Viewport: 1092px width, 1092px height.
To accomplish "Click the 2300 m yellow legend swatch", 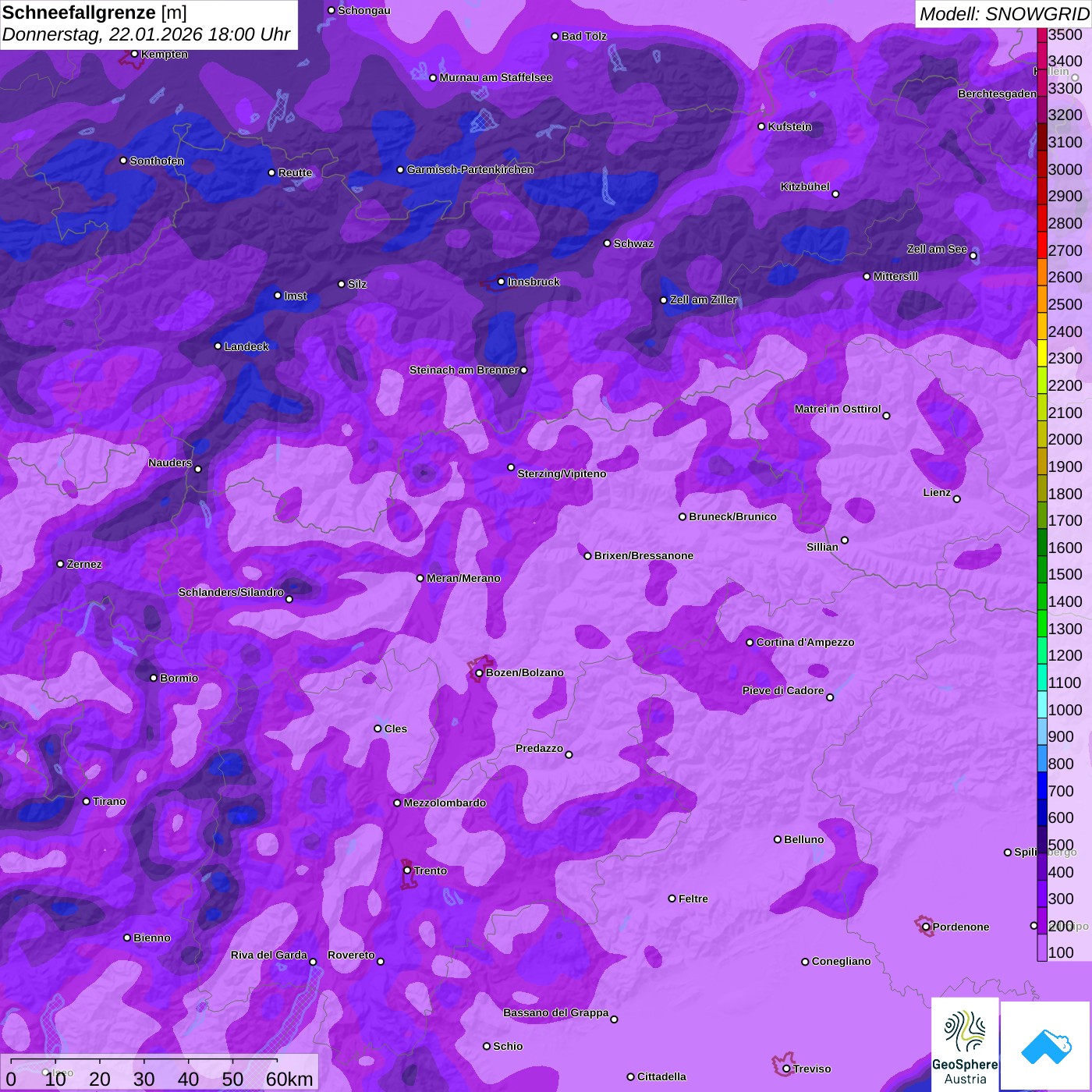I will tap(1041, 352).
